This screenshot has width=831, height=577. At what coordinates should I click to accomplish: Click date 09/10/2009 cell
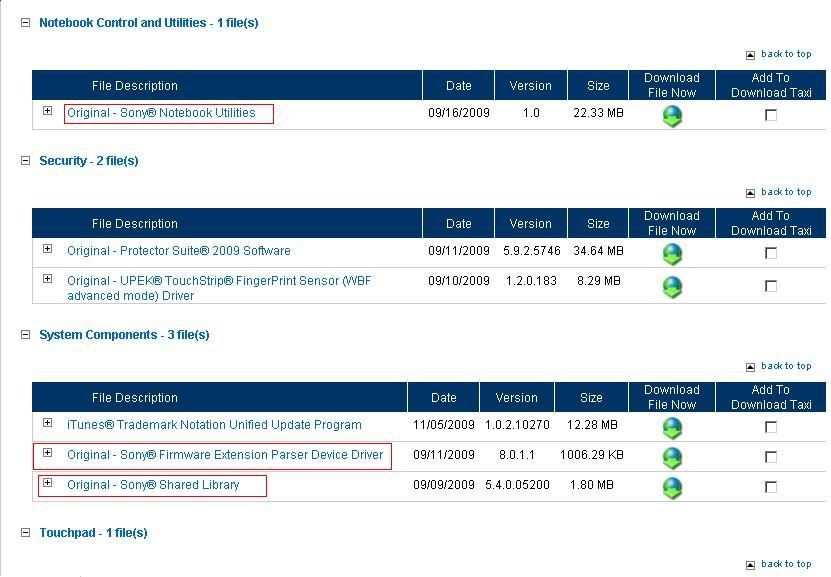tap(459, 281)
